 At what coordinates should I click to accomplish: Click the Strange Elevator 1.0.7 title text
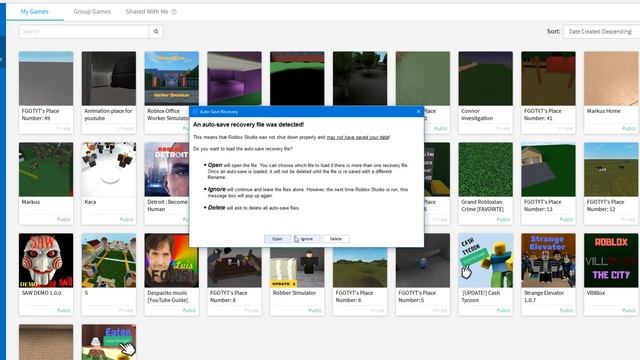pos(544,296)
